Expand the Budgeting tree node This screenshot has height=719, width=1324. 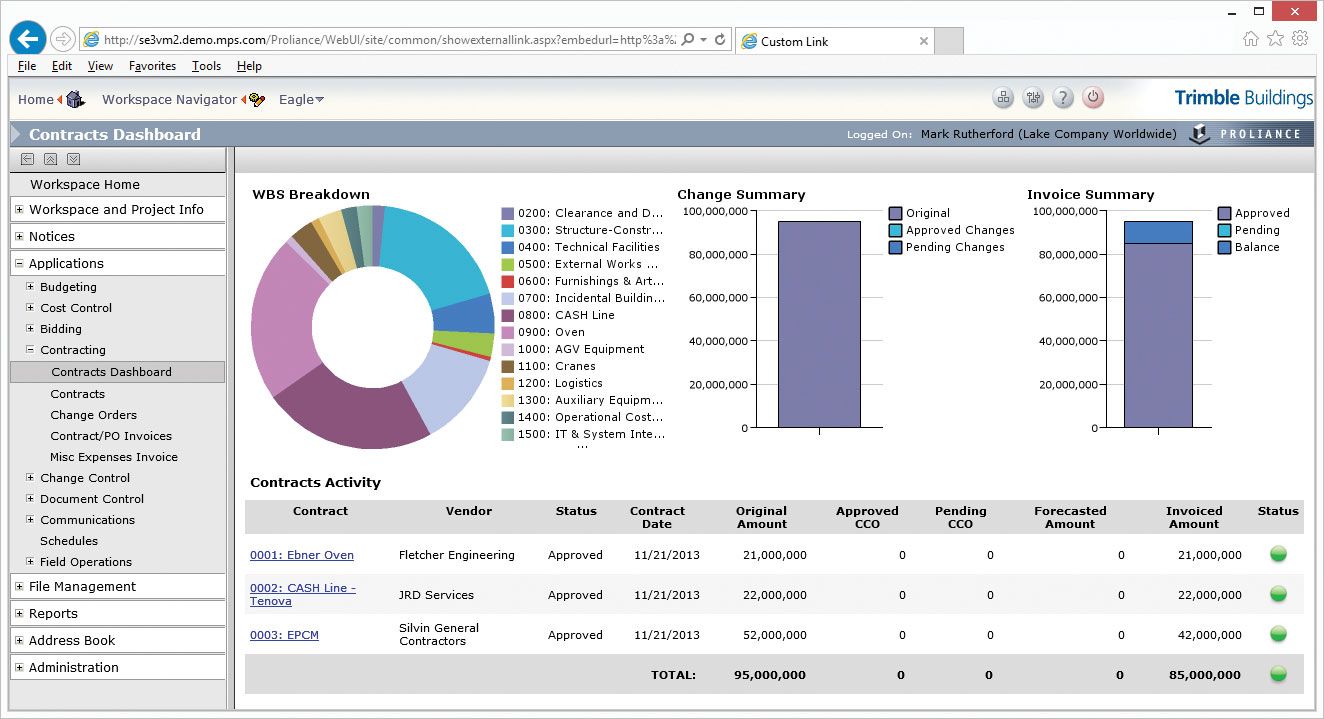(30, 287)
